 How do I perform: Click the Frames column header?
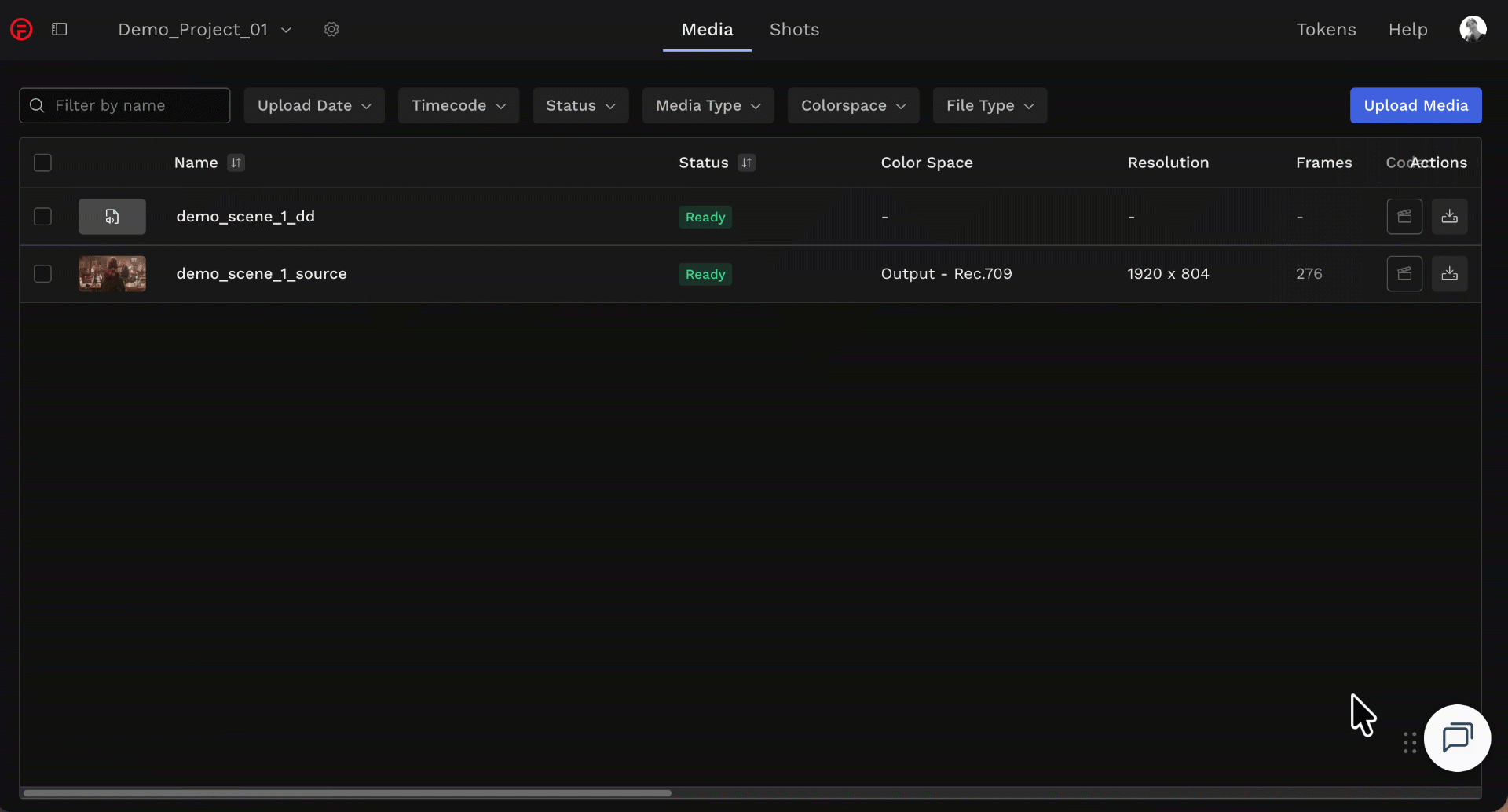click(1324, 163)
